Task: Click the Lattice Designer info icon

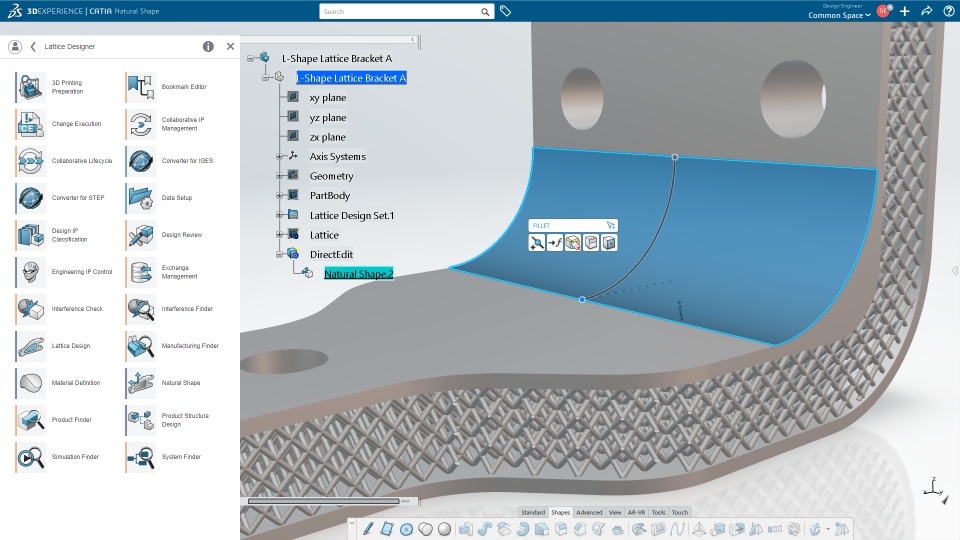Action: (x=208, y=47)
